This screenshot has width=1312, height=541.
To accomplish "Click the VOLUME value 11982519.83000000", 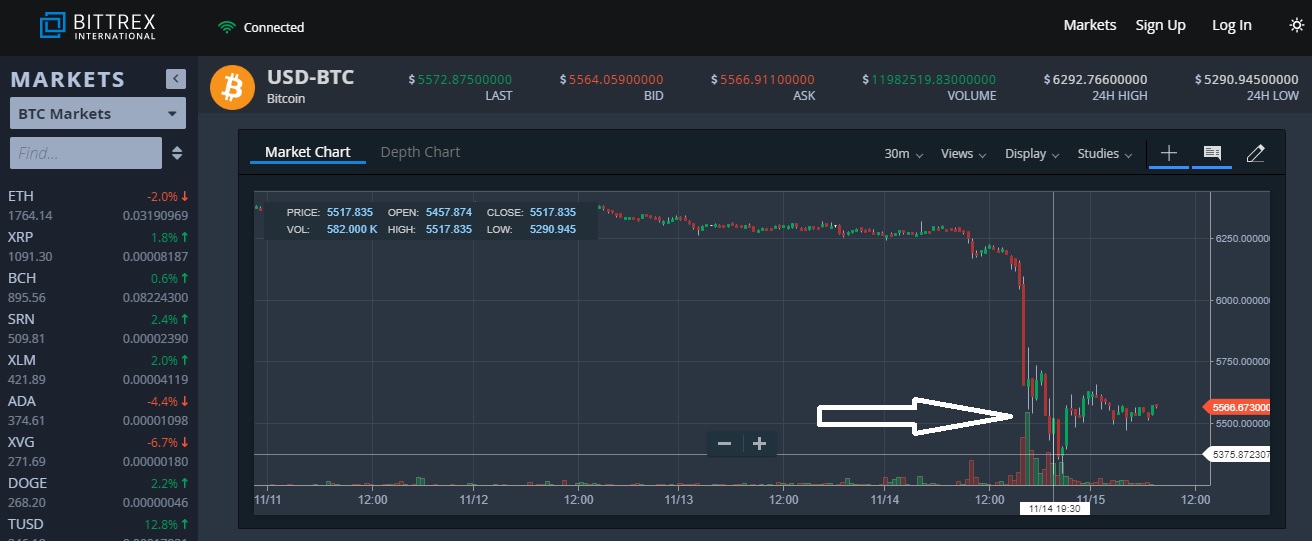I will pos(930,79).
